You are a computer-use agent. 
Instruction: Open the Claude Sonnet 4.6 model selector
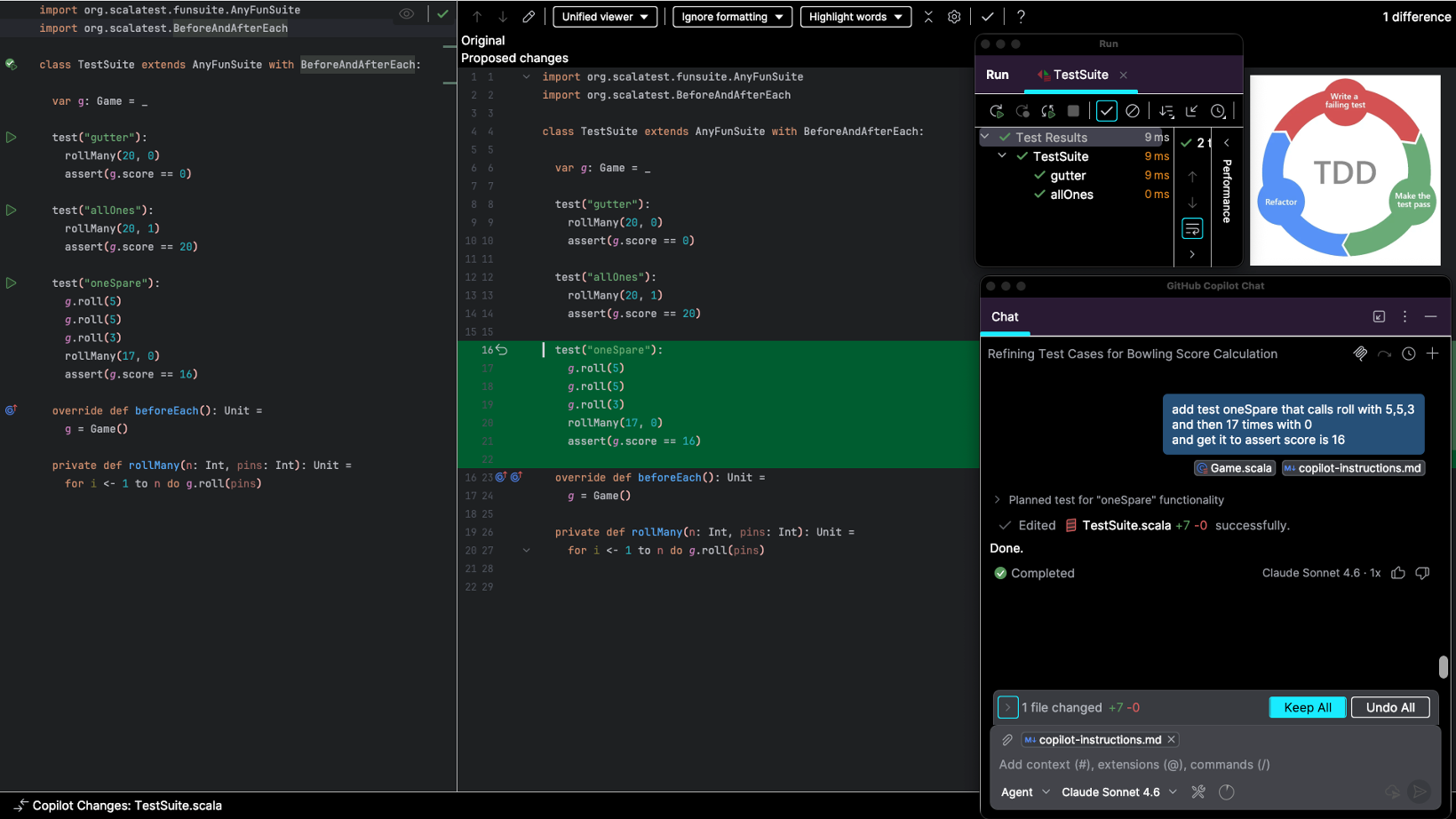pos(1118,791)
